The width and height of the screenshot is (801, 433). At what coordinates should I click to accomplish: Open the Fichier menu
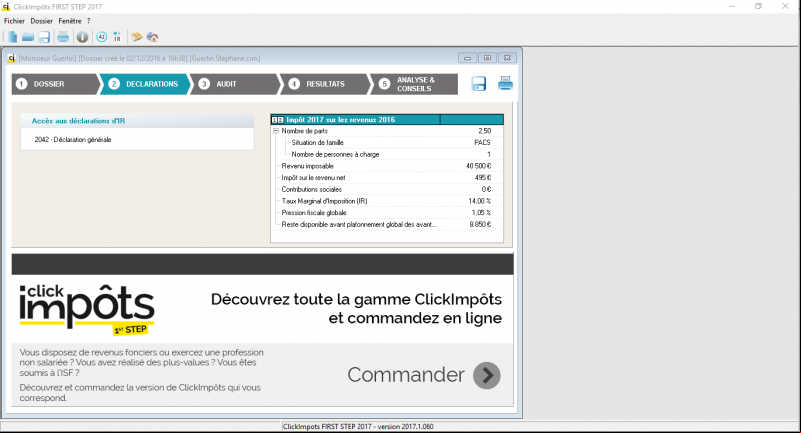point(14,21)
